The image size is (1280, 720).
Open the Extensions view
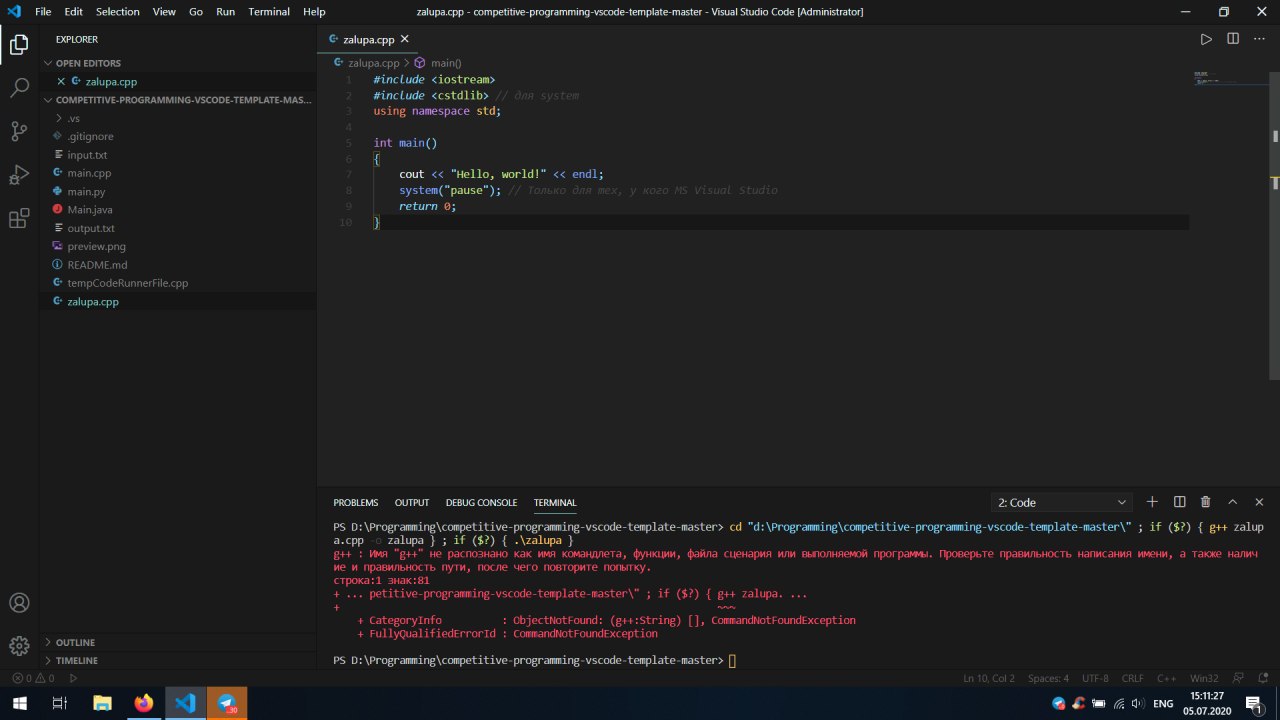pos(19,219)
